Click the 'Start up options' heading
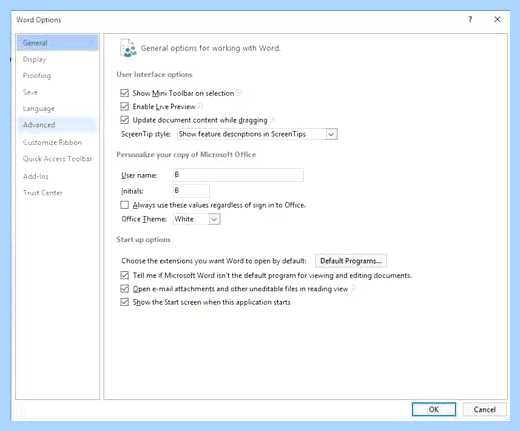This screenshot has width=520, height=431. coord(143,239)
